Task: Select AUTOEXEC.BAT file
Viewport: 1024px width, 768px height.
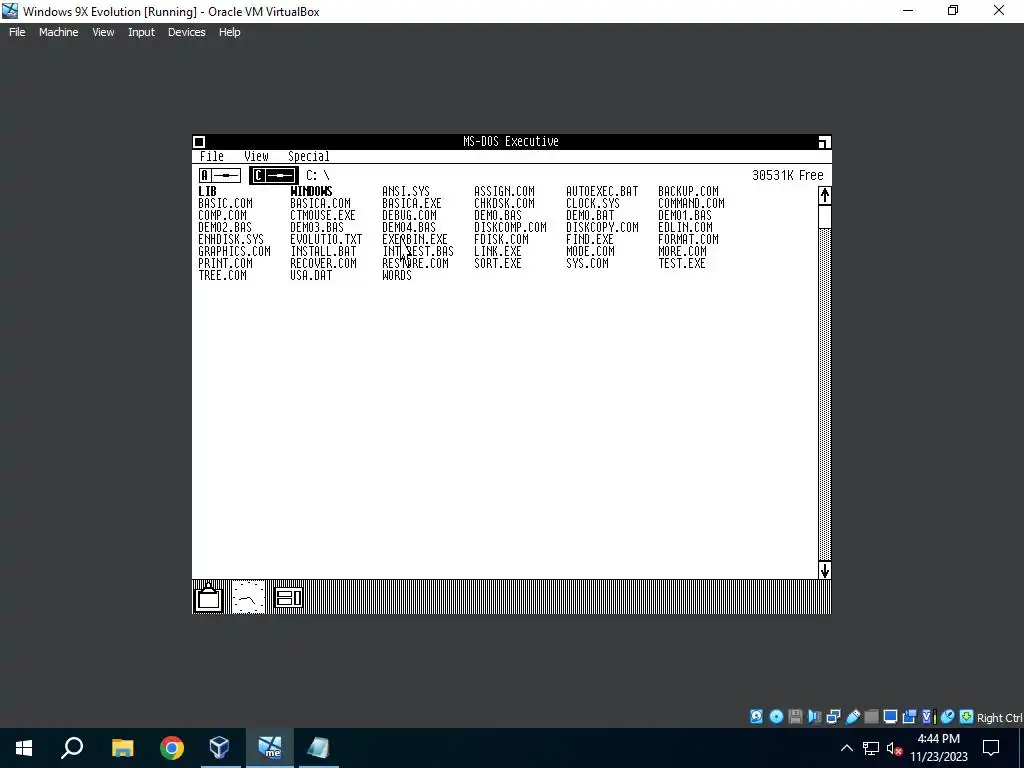Action: point(602,191)
